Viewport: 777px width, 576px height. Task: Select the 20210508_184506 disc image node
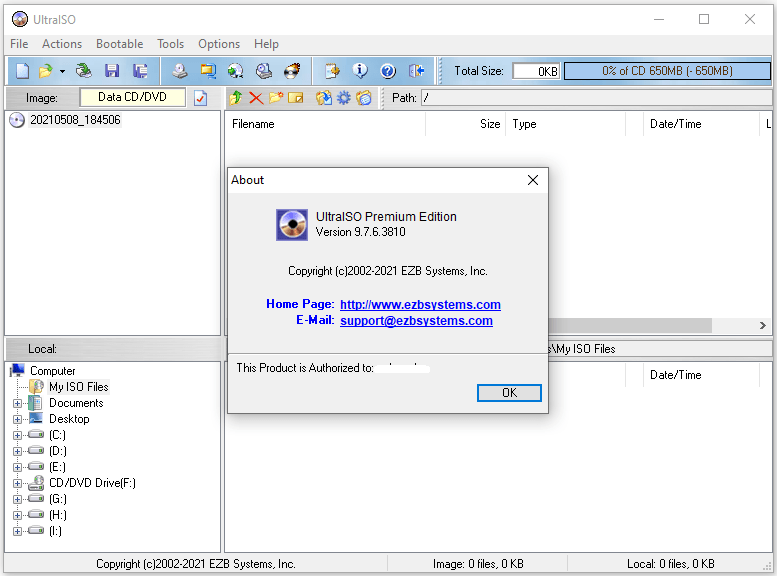75,120
